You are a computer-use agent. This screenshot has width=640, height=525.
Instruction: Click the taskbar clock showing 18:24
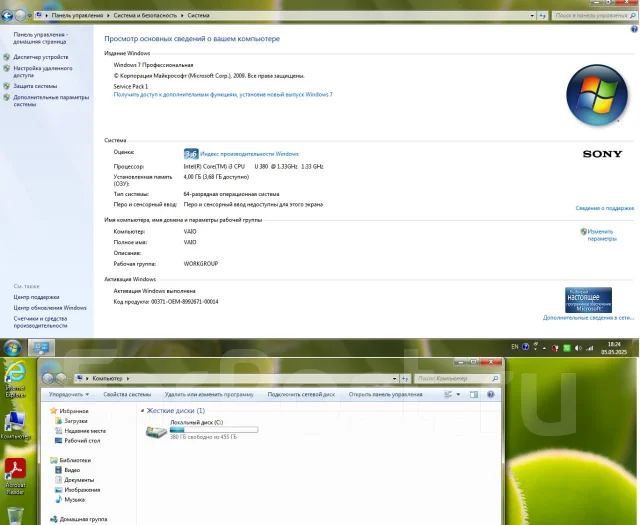(x=614, y=348)
